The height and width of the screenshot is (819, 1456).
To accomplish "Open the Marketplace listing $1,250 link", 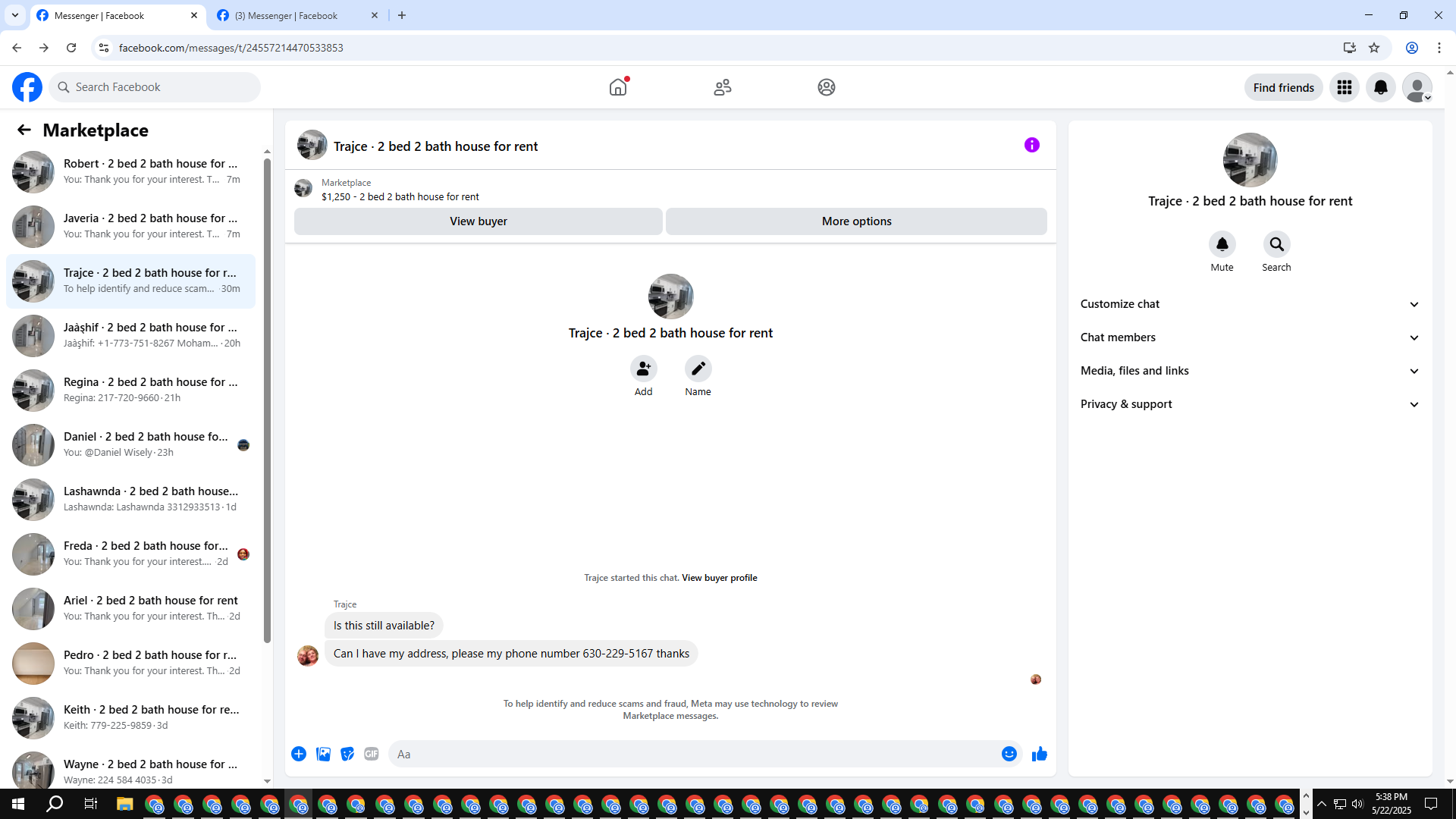I will (400, 197).
